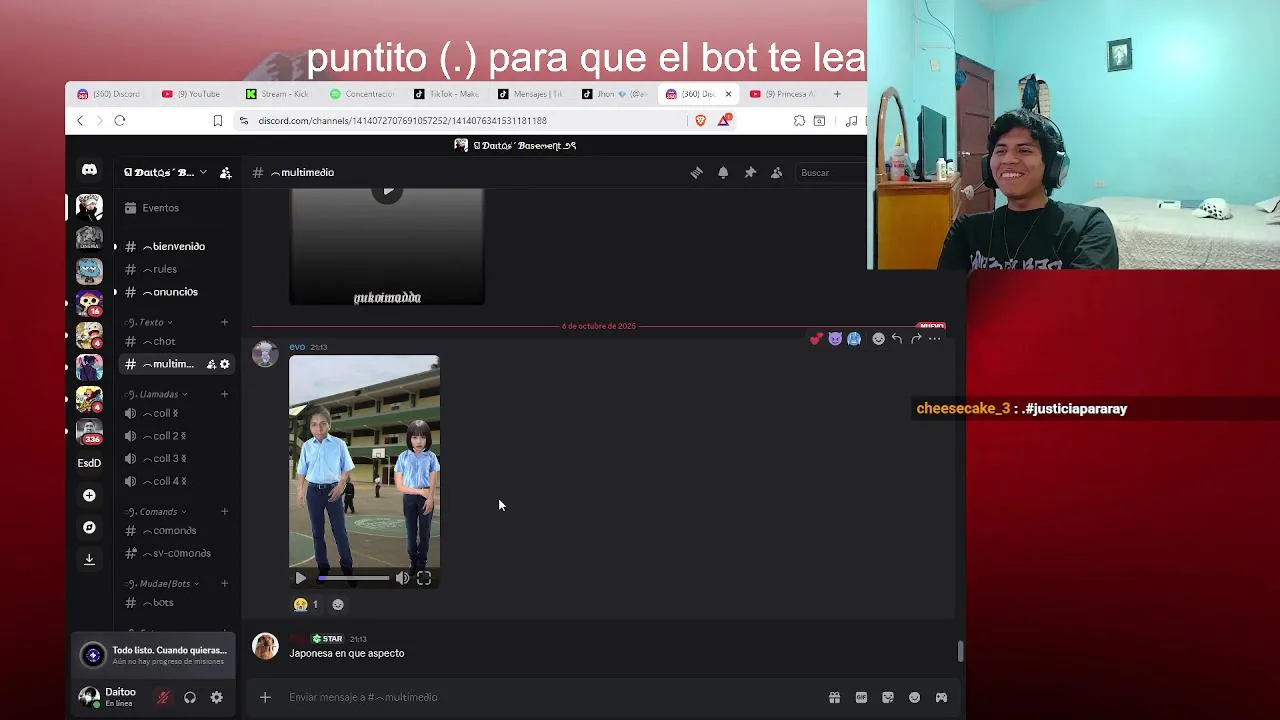Viewport: 1280px width, 720px height.
Task: Collapse the Comands category
Action: click(156, 512)
